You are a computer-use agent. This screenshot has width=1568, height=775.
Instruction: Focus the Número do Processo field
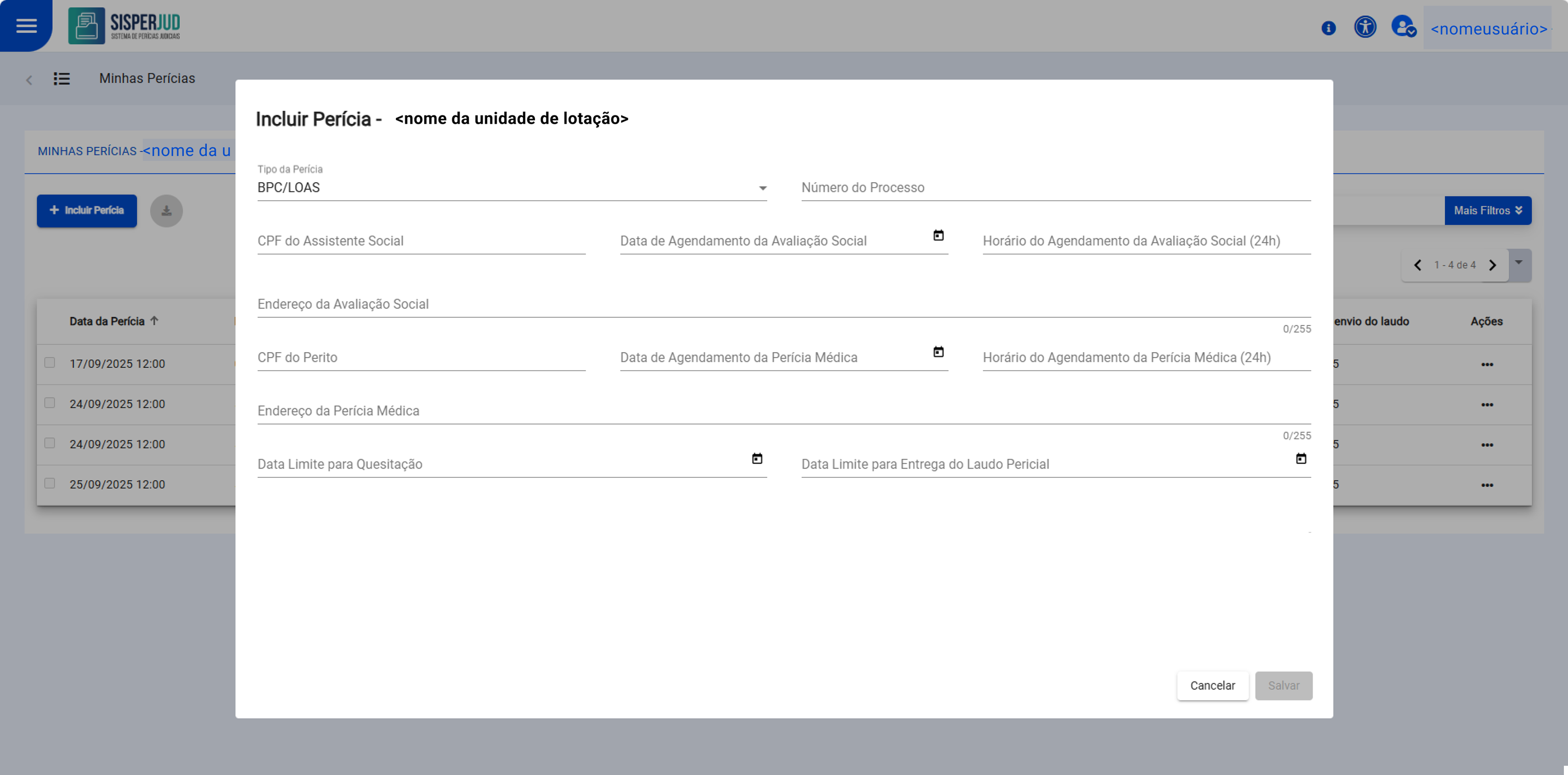tap(1056, 188)
